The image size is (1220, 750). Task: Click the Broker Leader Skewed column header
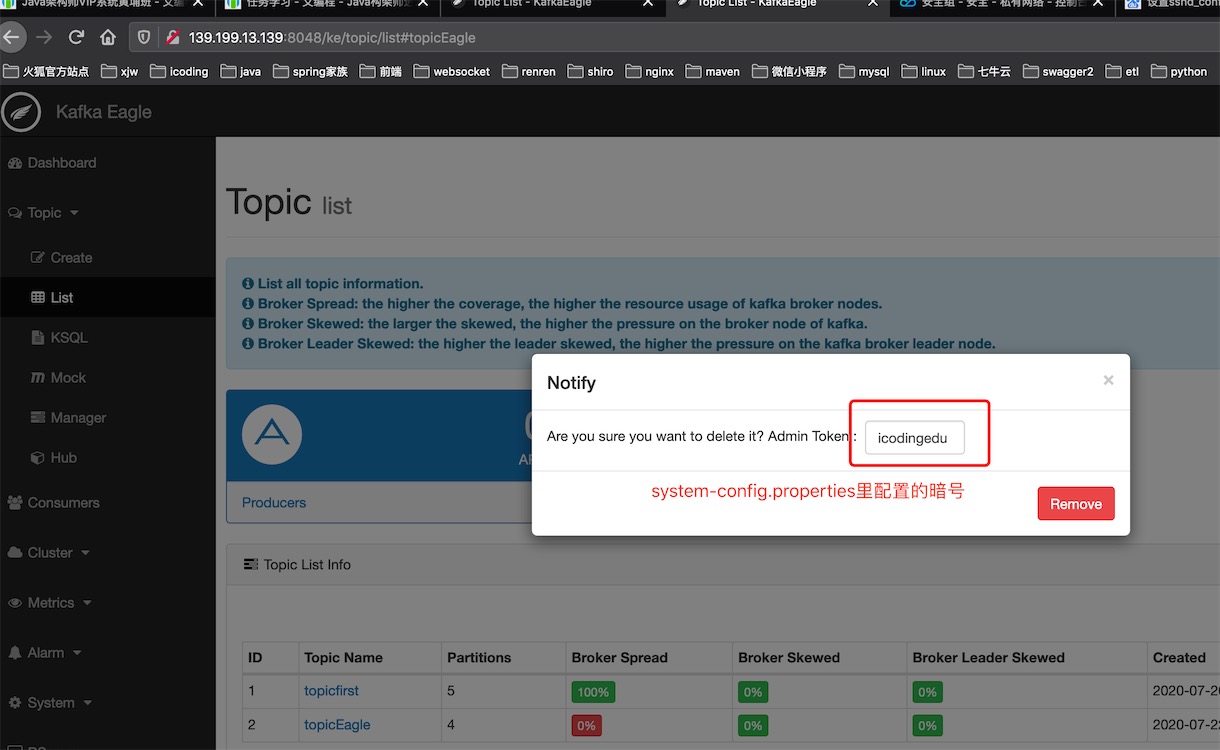coord(988,658)
